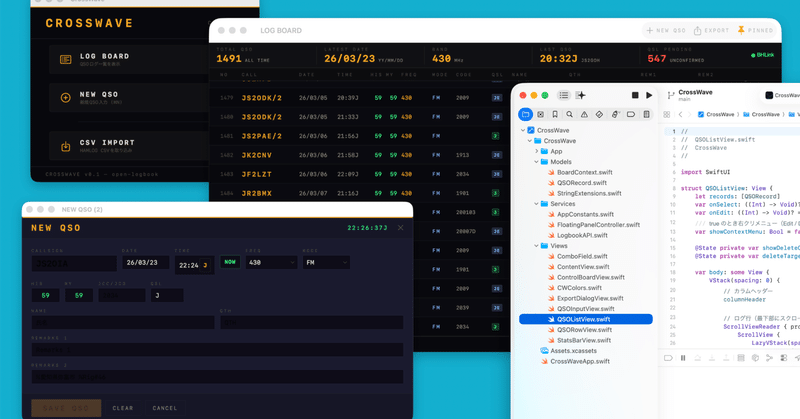Open Log Board in the CrossWave menu
Screen dimensions: 800x419
[129, 59]
